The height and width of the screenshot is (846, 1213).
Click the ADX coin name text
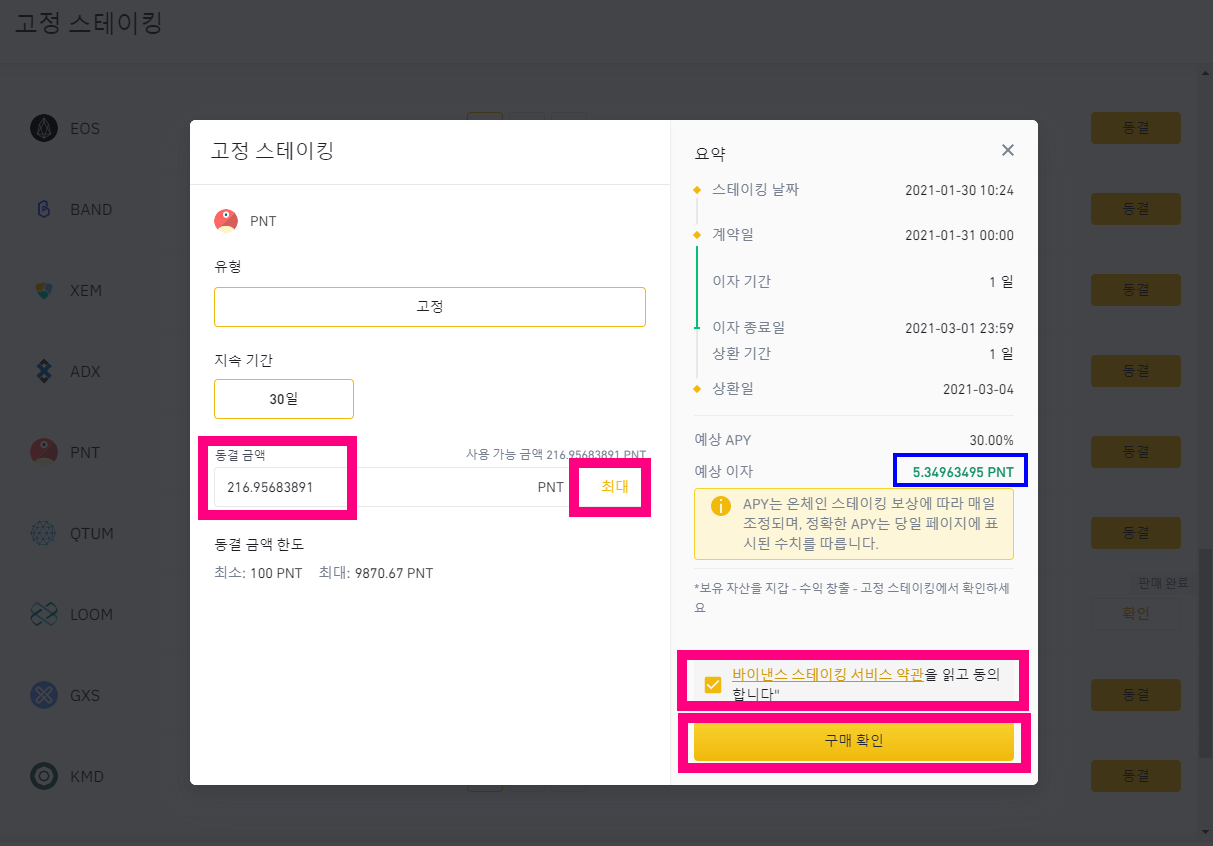85,372
